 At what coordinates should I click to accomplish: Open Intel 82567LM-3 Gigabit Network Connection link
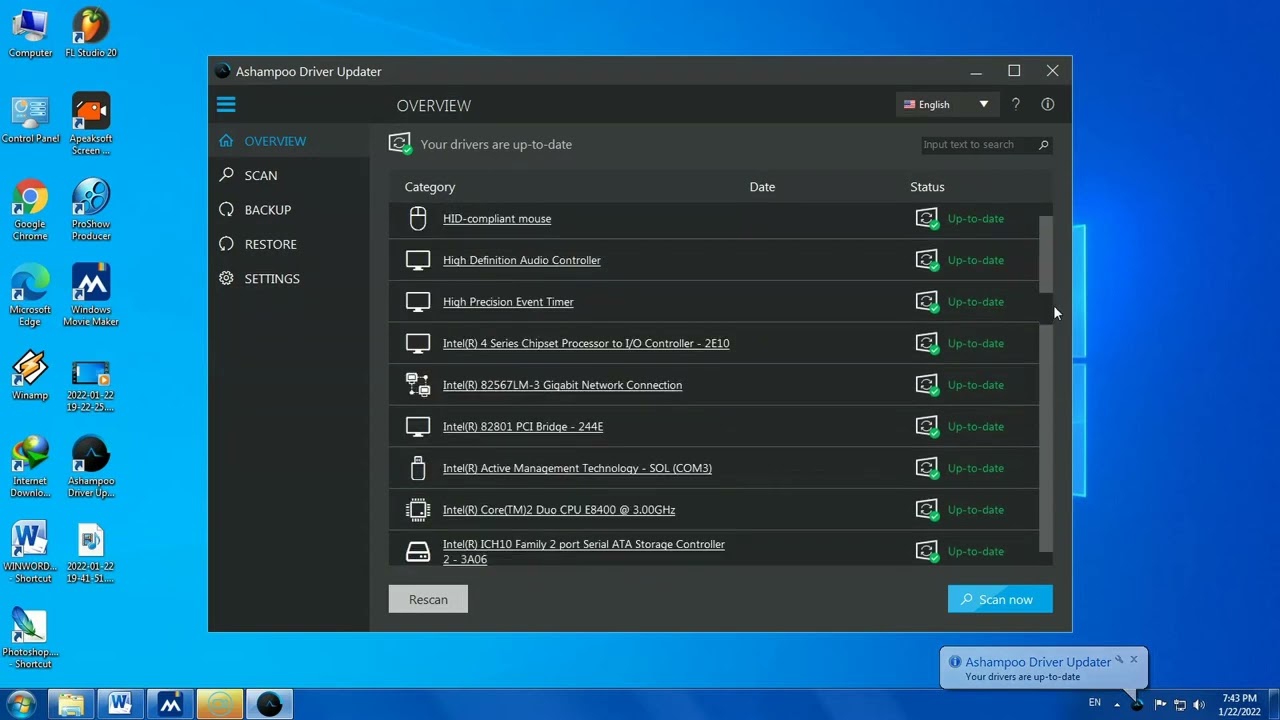click(562, 385)
